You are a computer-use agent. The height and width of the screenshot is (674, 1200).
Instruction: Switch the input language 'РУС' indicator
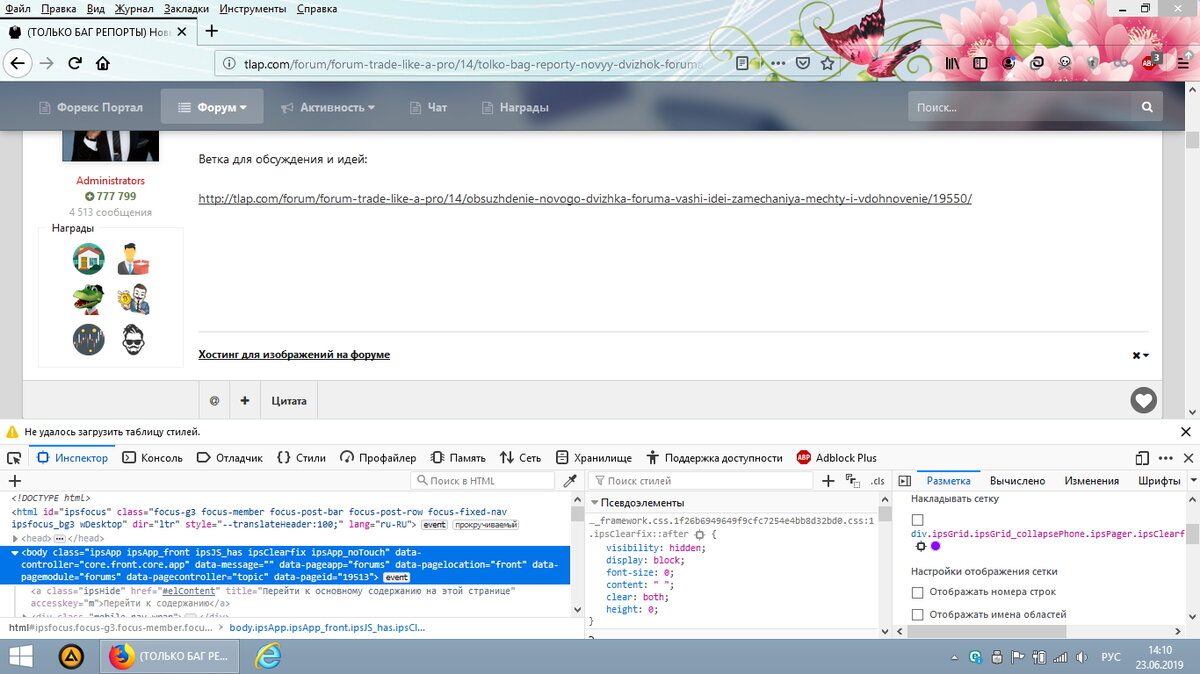coord(1110,657)
